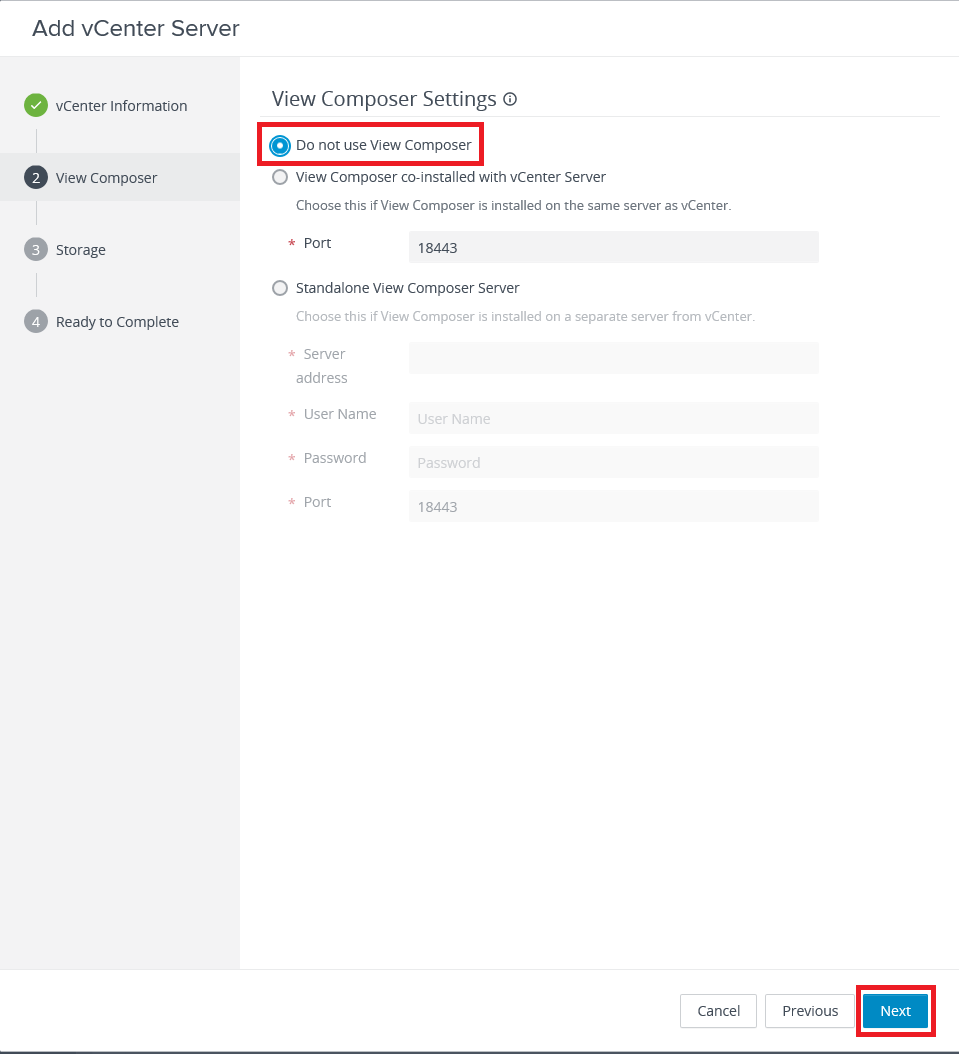Click the Previous button
The width and height of the screenshot is (959, 1054).
tap(810, 1011)
